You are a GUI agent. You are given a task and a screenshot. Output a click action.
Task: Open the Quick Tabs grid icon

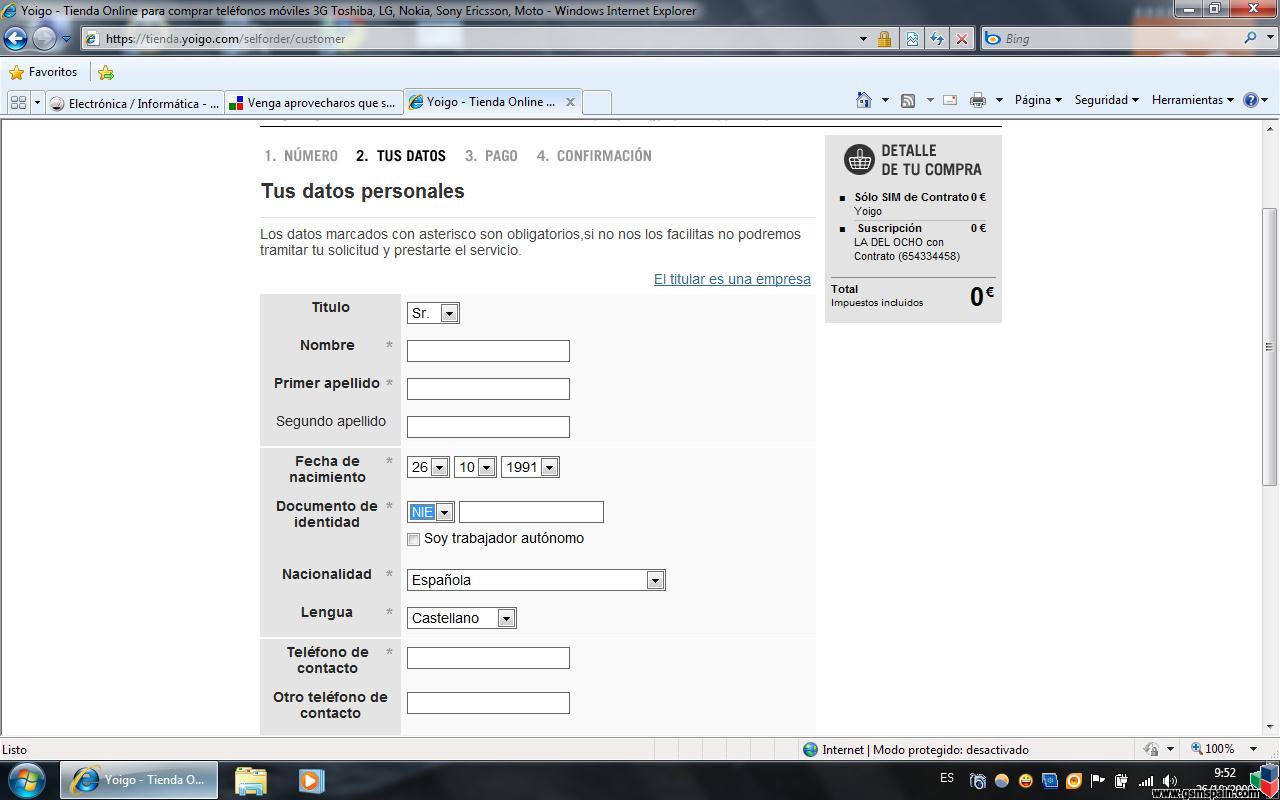pos(18,102)
